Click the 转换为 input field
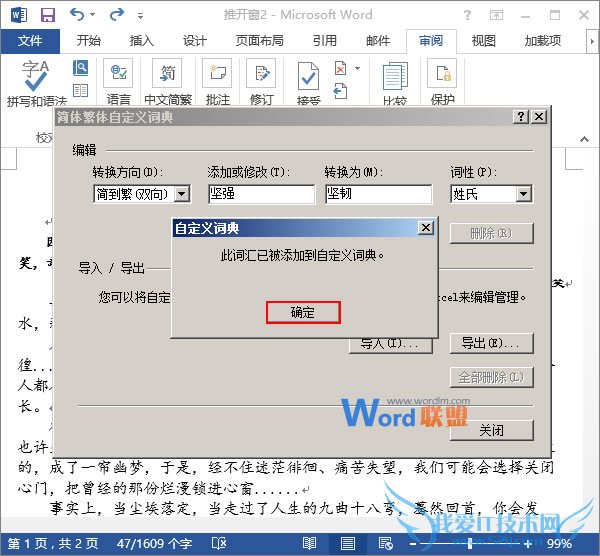 [x=378, y=194]
